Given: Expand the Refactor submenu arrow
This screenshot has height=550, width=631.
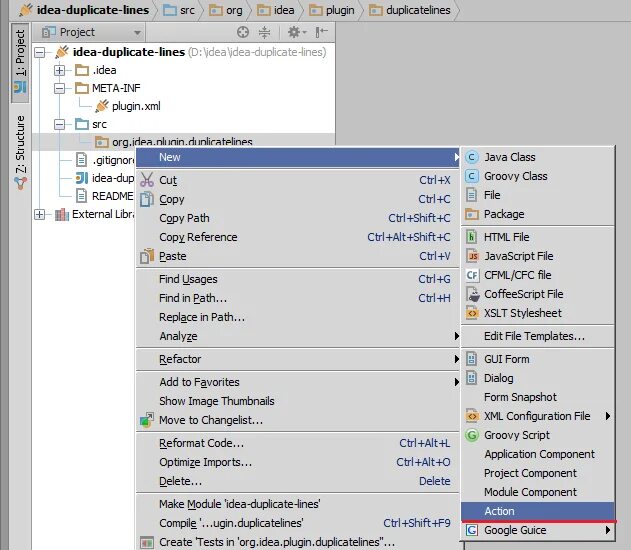Looking at the screenshot, I should pos(456,359).
